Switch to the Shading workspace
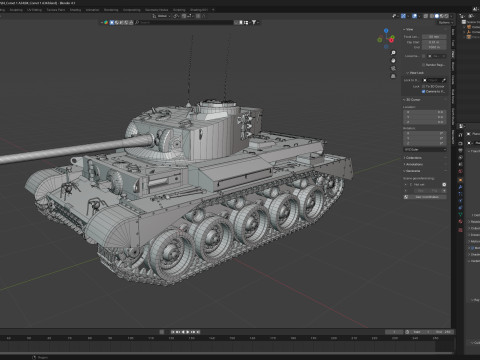The width and height of the screenshot is (480, 360). click(75, 10)
